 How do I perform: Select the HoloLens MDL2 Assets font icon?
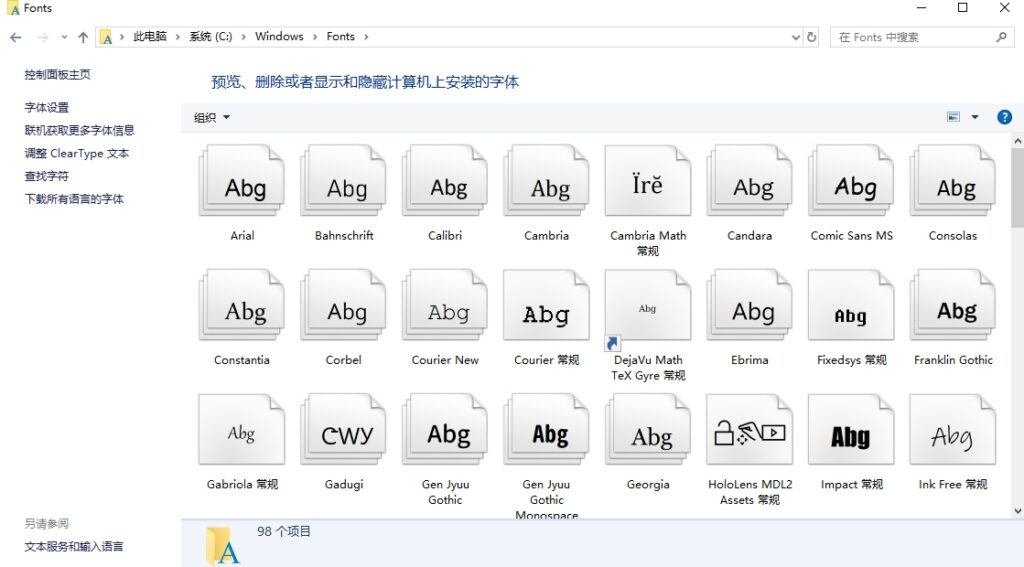[750, 429]
